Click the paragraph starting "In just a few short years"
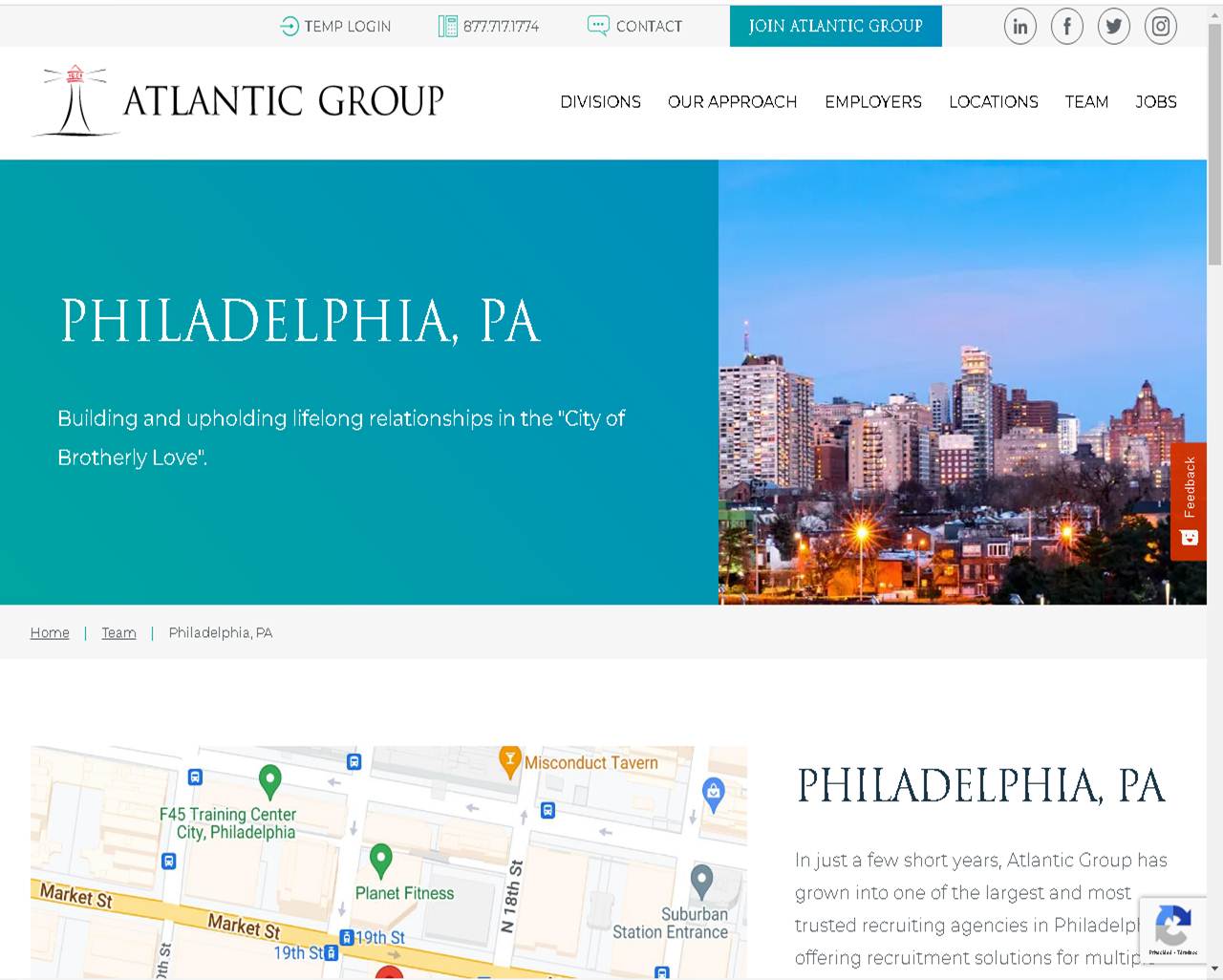Image resolution: width=1223 pixels, height=980 pixels. (981, 908)
